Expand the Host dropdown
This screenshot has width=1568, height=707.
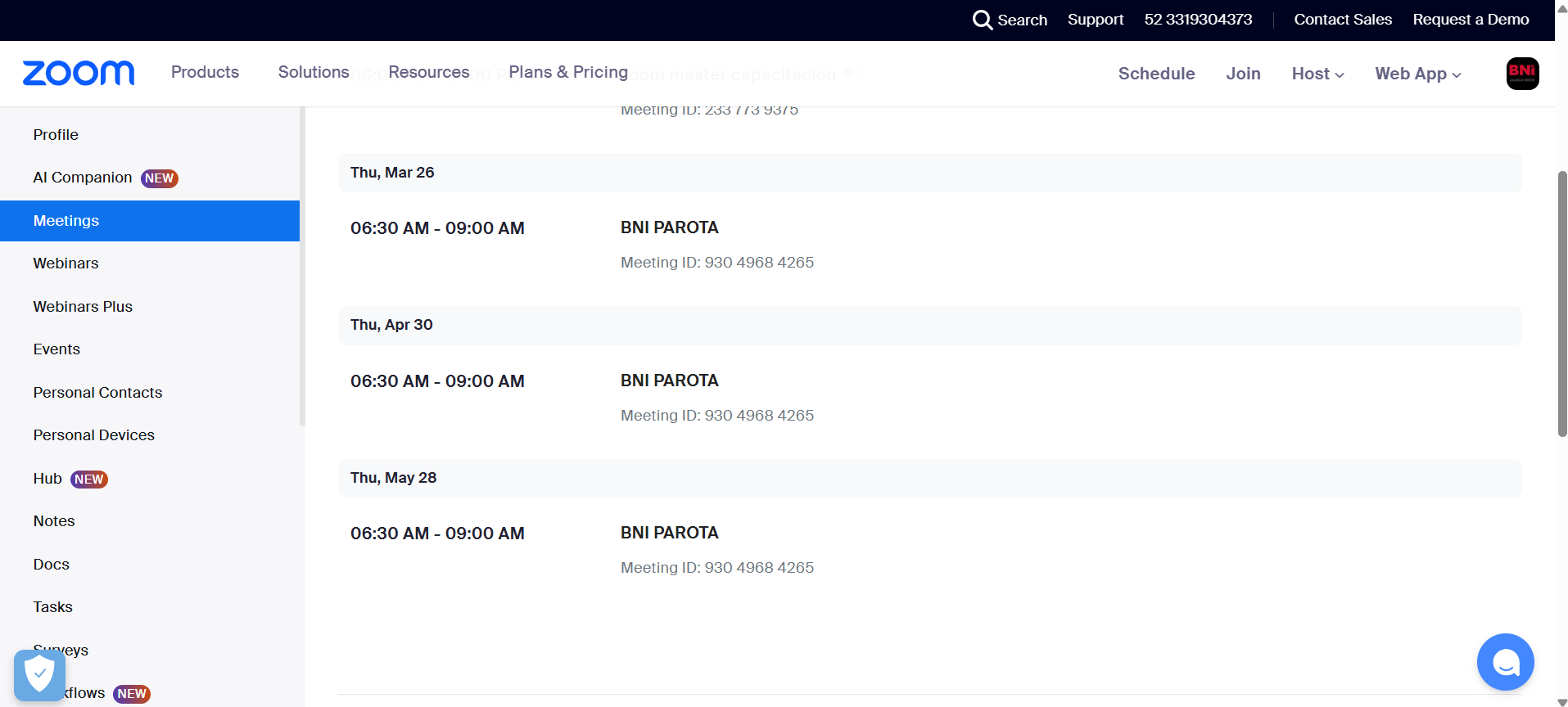[1317, 74]
